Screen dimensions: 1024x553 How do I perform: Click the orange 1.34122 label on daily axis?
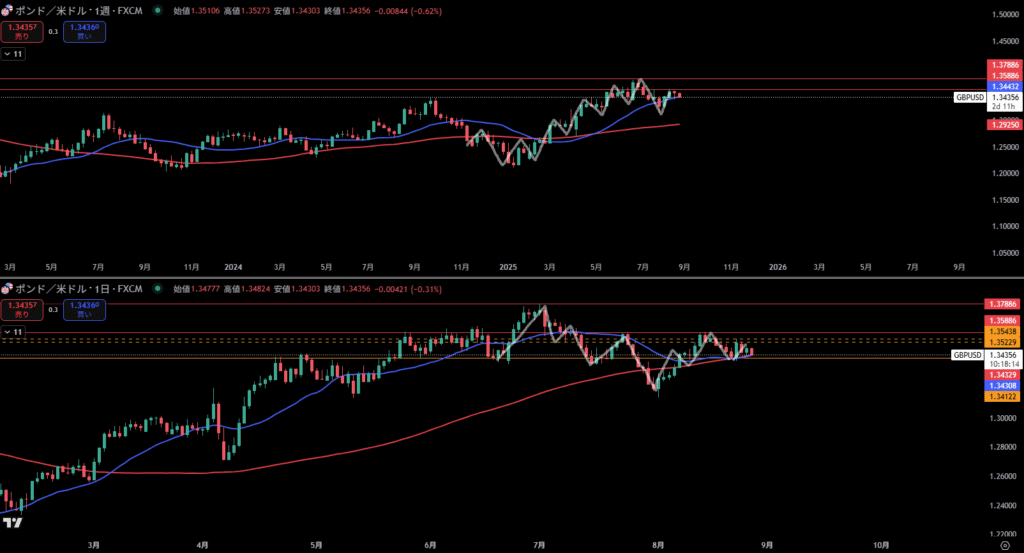1002,396
